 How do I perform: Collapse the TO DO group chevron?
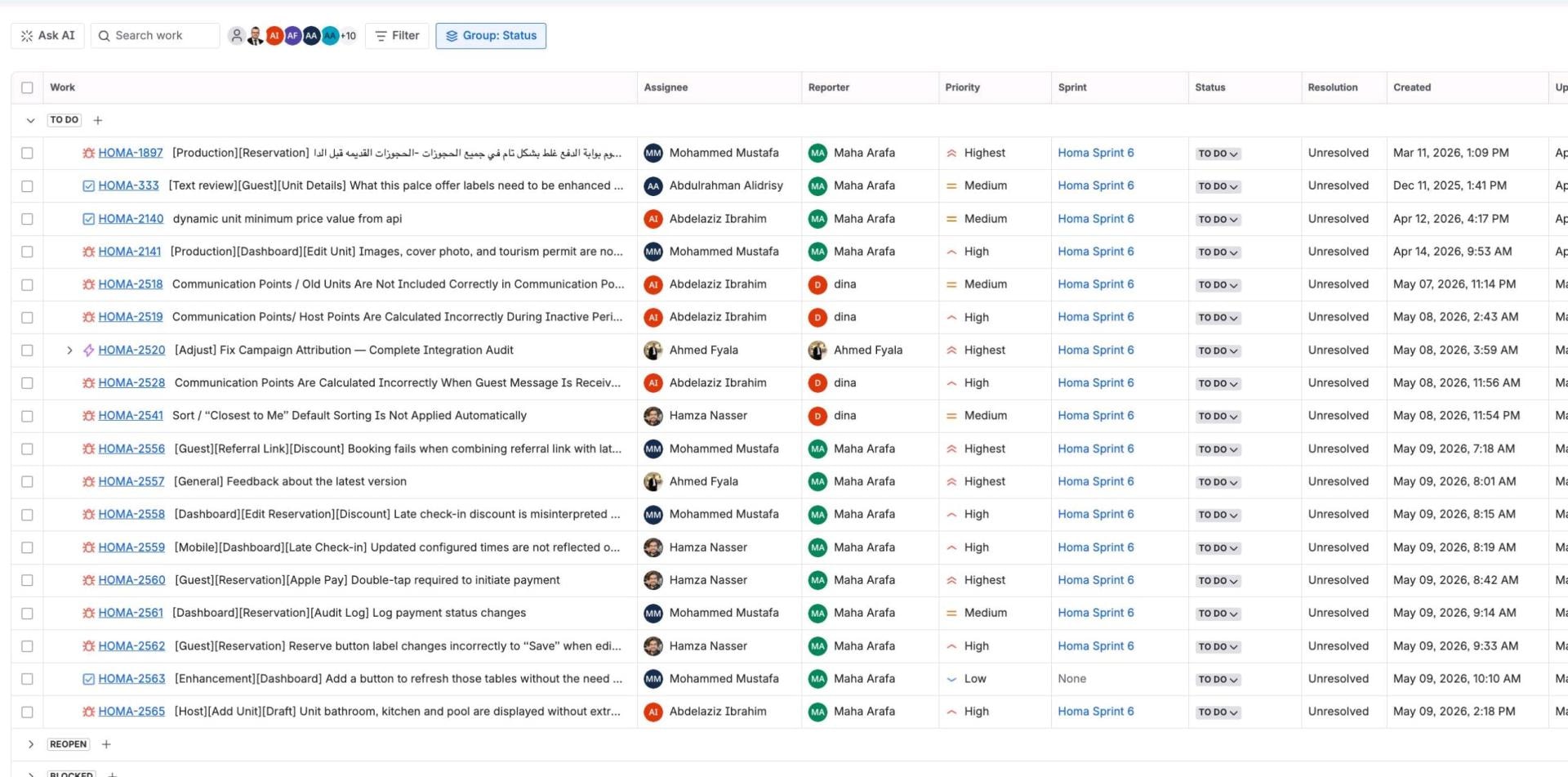(x=30, y=120)
